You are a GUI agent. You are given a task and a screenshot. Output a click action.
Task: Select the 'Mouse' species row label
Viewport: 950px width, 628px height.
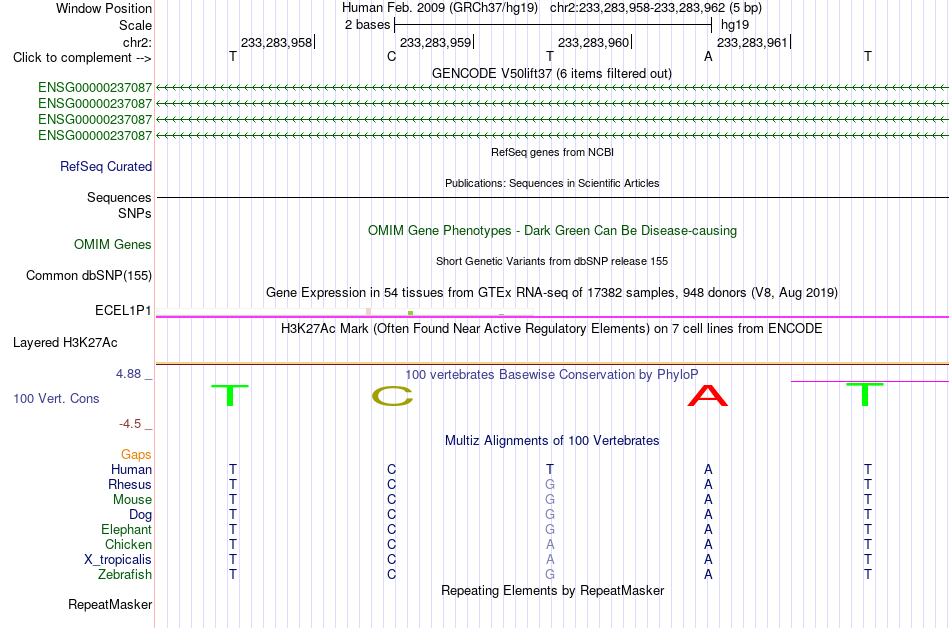point(132,500)
